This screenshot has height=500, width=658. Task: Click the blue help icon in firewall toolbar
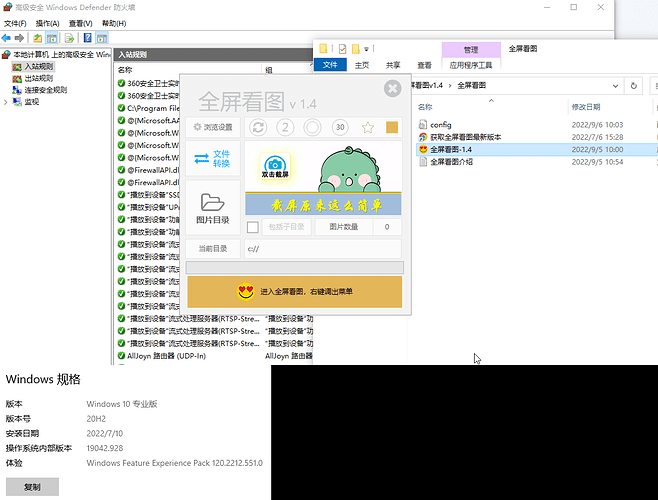coord(87,38)
